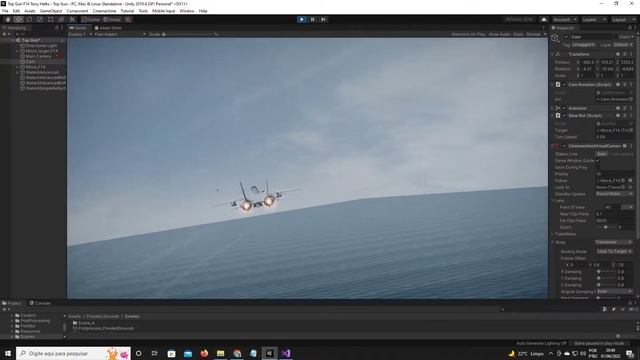
Task: Open the cloud services icon
Action: 544,20
